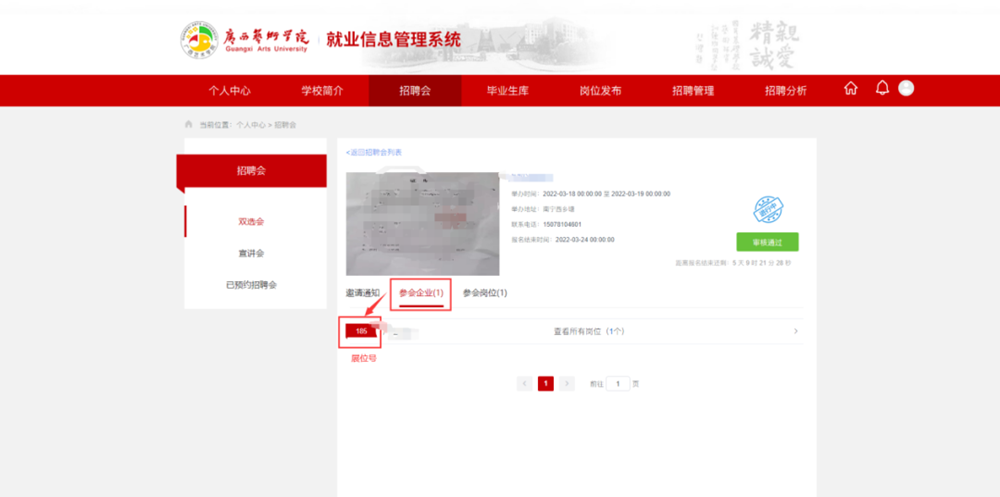The height and width of the screenshot is (497, 1000).
Task: Click Guangxi Arts University logo
Action: [245, 40]
